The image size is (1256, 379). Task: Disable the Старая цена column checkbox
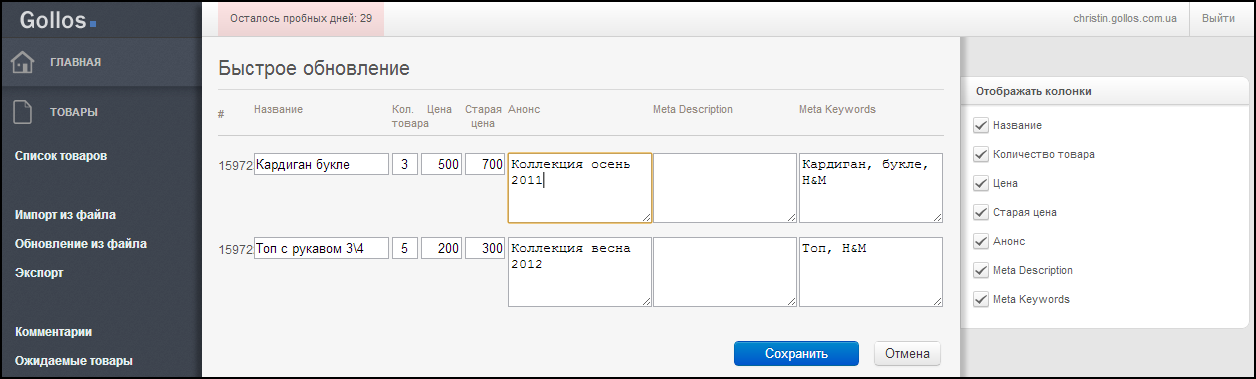click(980, 212)
